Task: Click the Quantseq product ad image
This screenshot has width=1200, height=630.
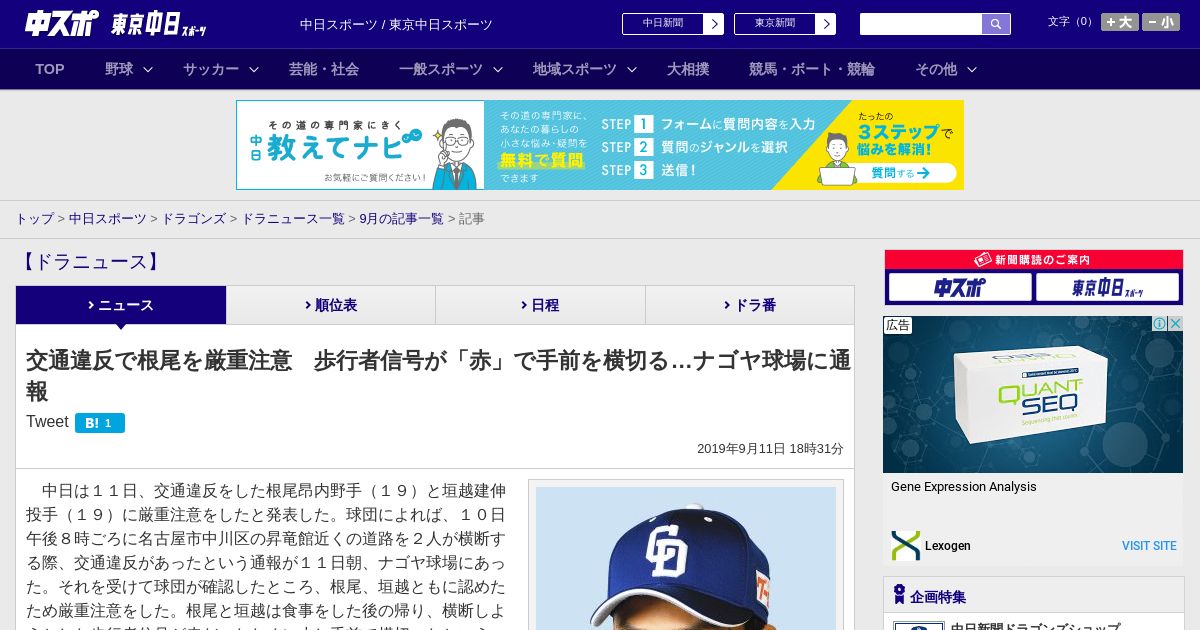Action: coord(1033,395)
